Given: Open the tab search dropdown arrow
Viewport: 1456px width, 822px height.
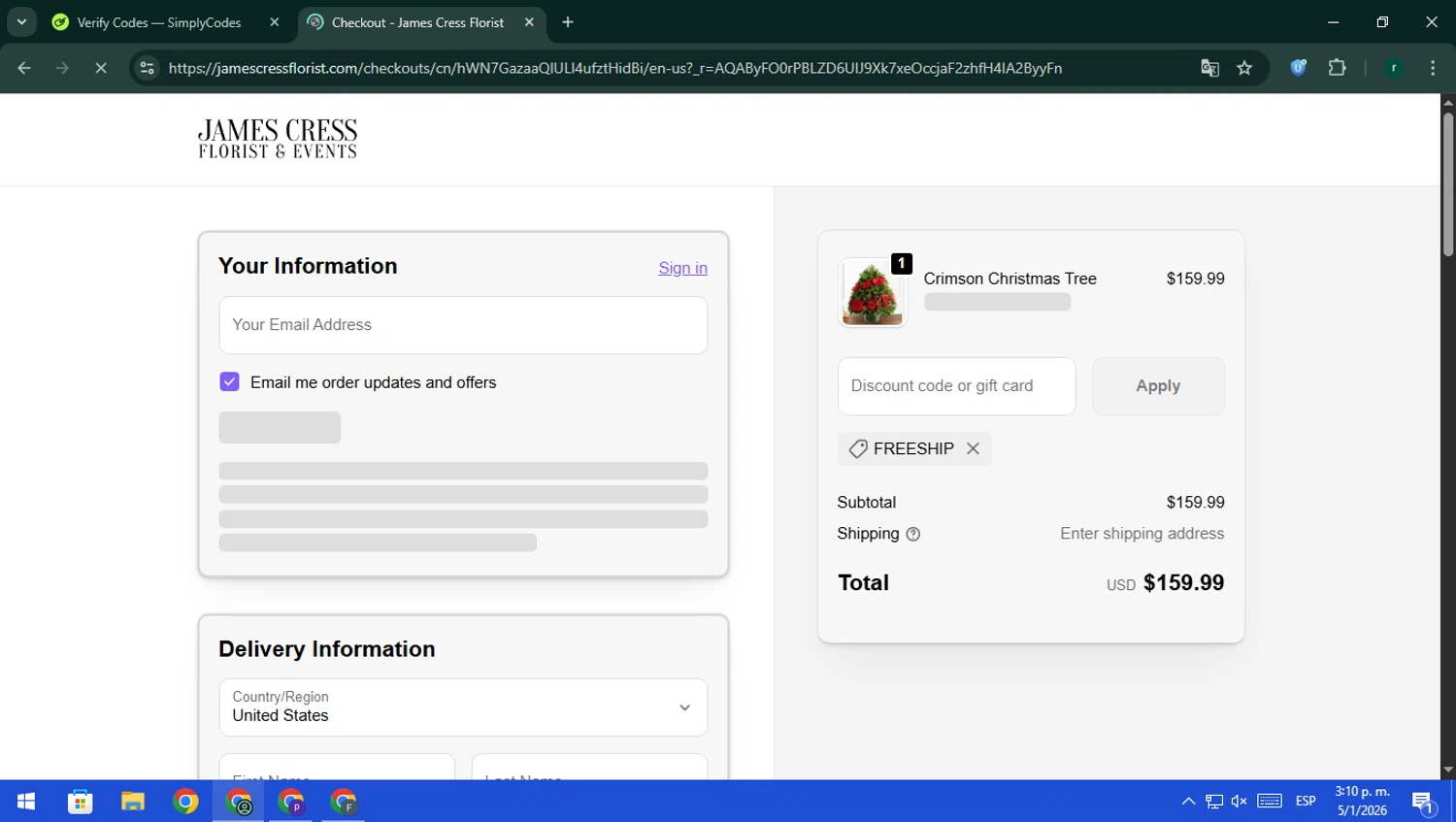Looking at the screenshot, I should pos(21,21).
